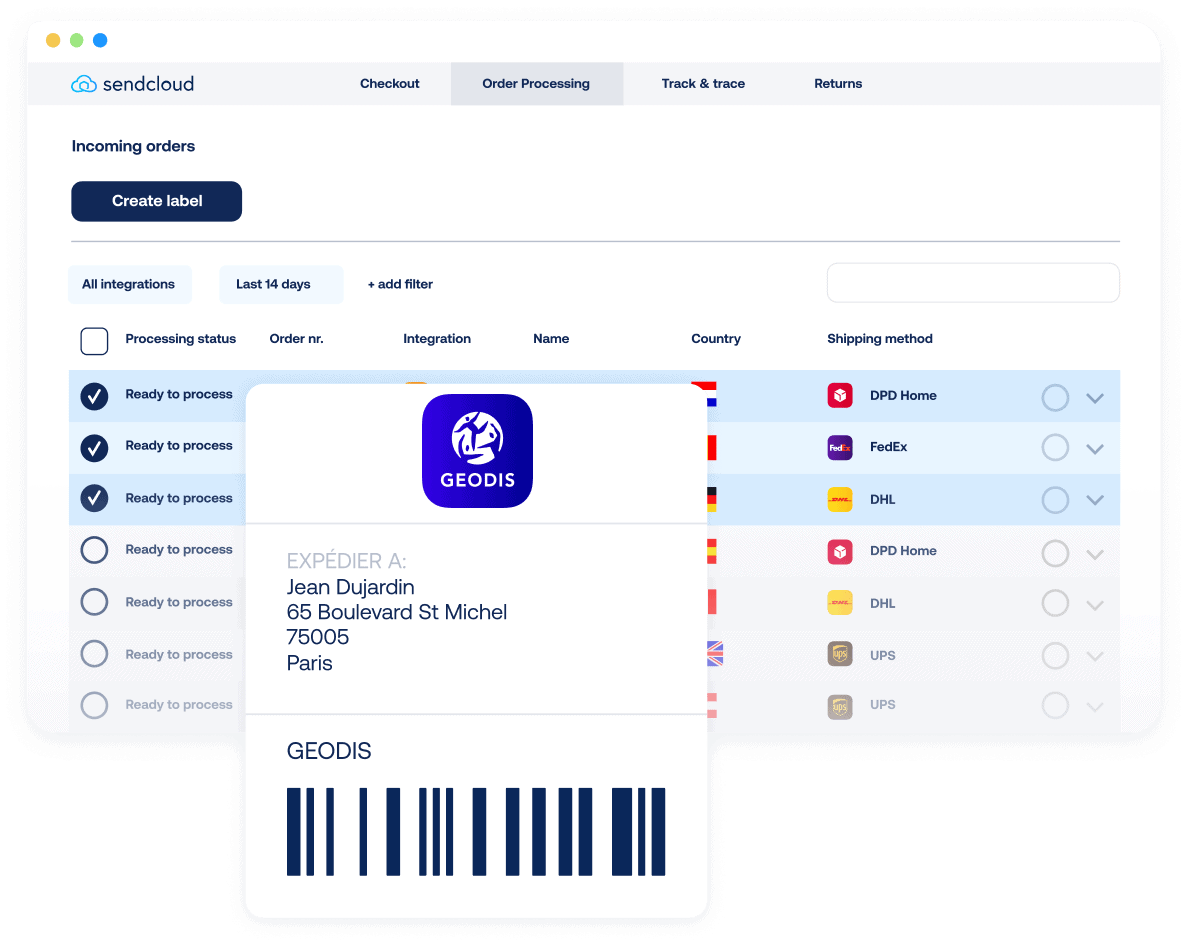Image resolution: width=1188 pixels, height=941 pixels.
Task: Go to Track & trace tab
Action: coord(703,83)
